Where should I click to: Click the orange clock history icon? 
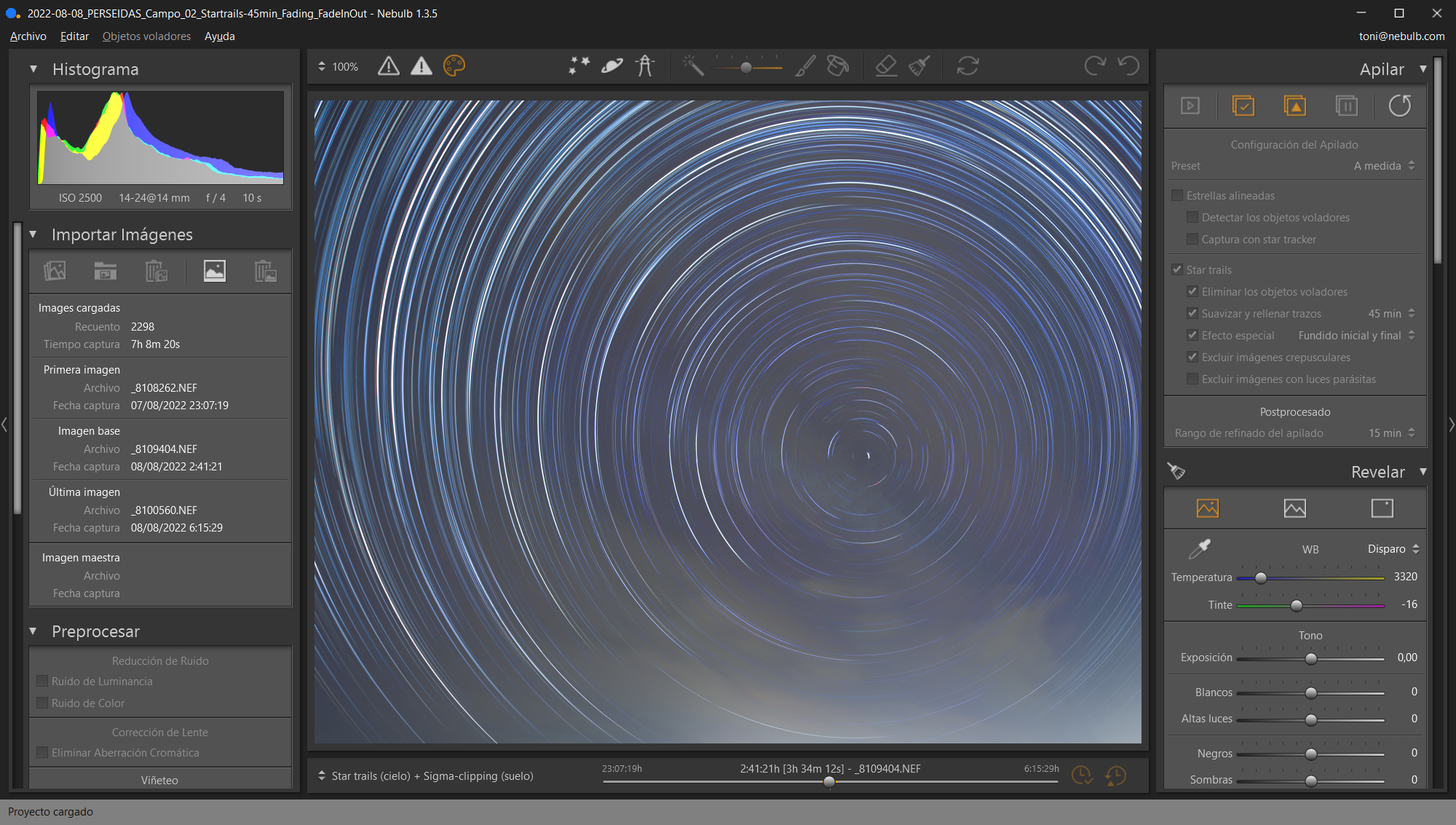pos(1115,776)
